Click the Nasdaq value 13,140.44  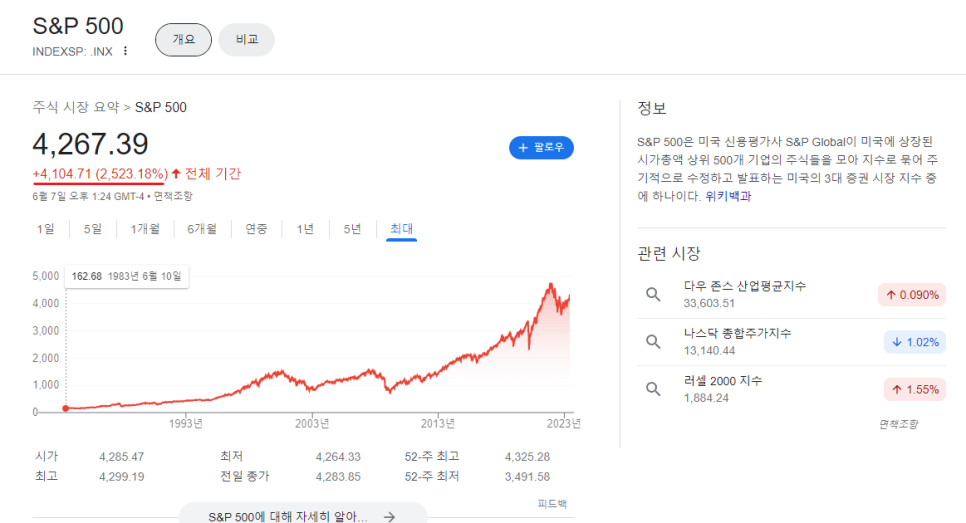click(709, 351)
